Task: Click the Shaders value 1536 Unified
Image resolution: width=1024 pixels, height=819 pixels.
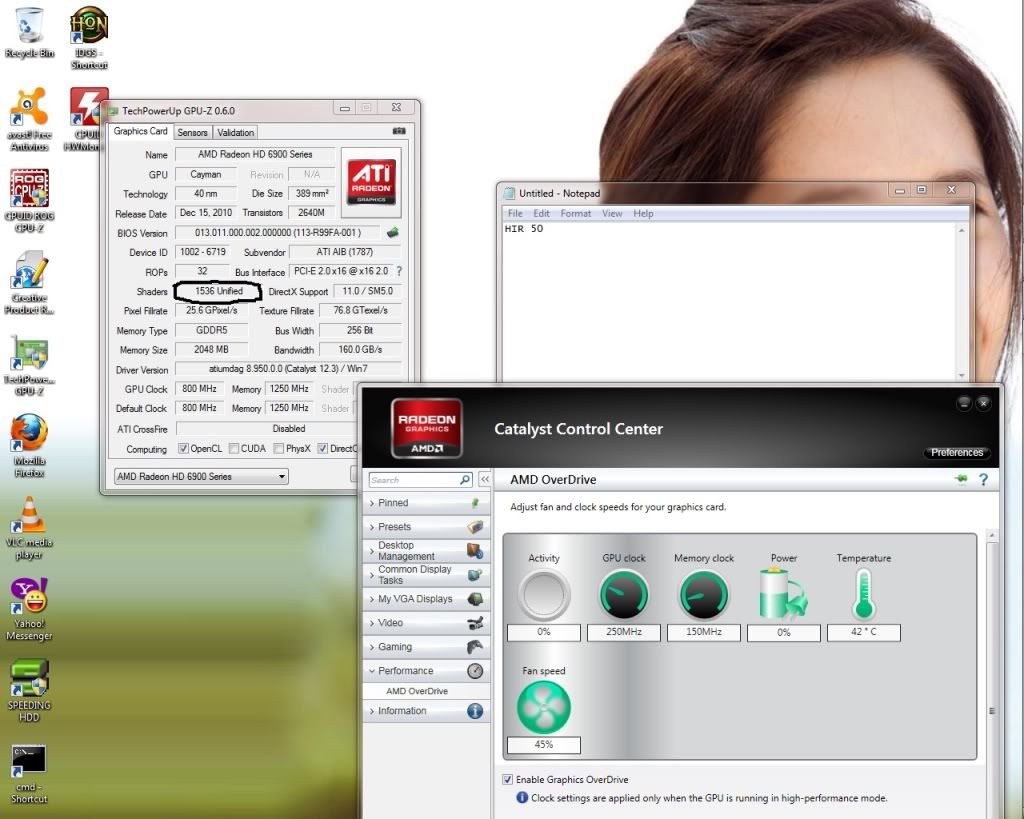Action: pos(219,291)
